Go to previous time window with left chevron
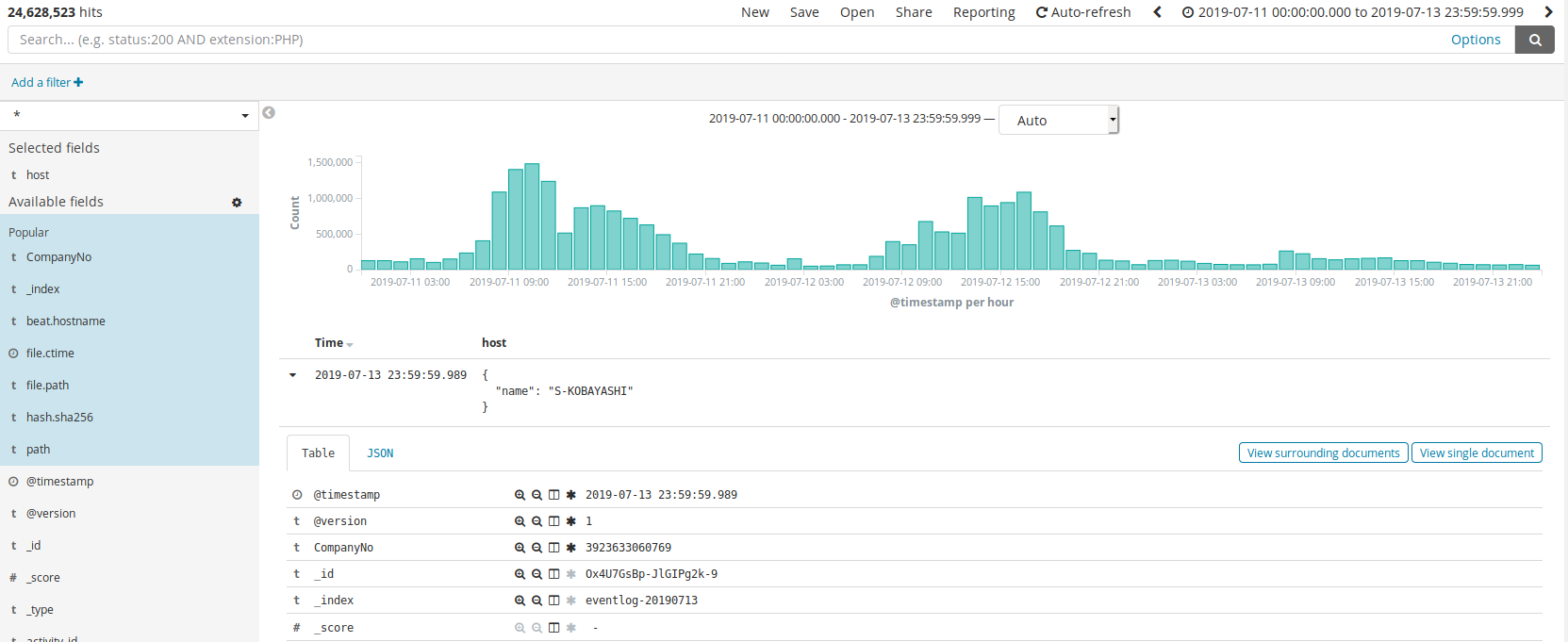 [x=1157, y=12]
